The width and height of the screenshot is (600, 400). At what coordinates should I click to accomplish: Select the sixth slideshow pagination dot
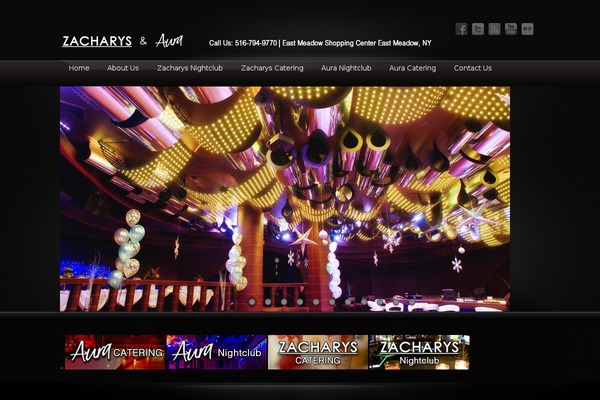(332, 302)
